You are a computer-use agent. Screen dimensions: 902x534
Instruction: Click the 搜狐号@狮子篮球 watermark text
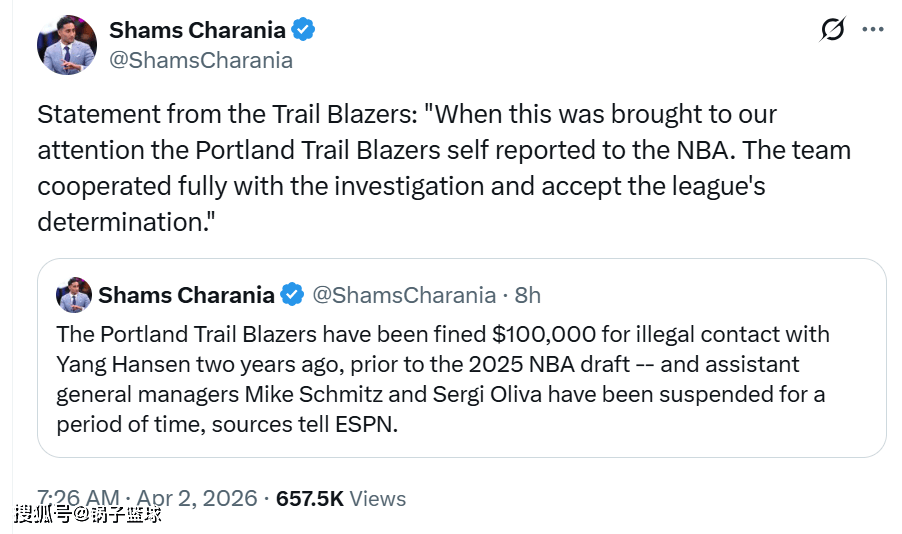[x=88, y=514]
